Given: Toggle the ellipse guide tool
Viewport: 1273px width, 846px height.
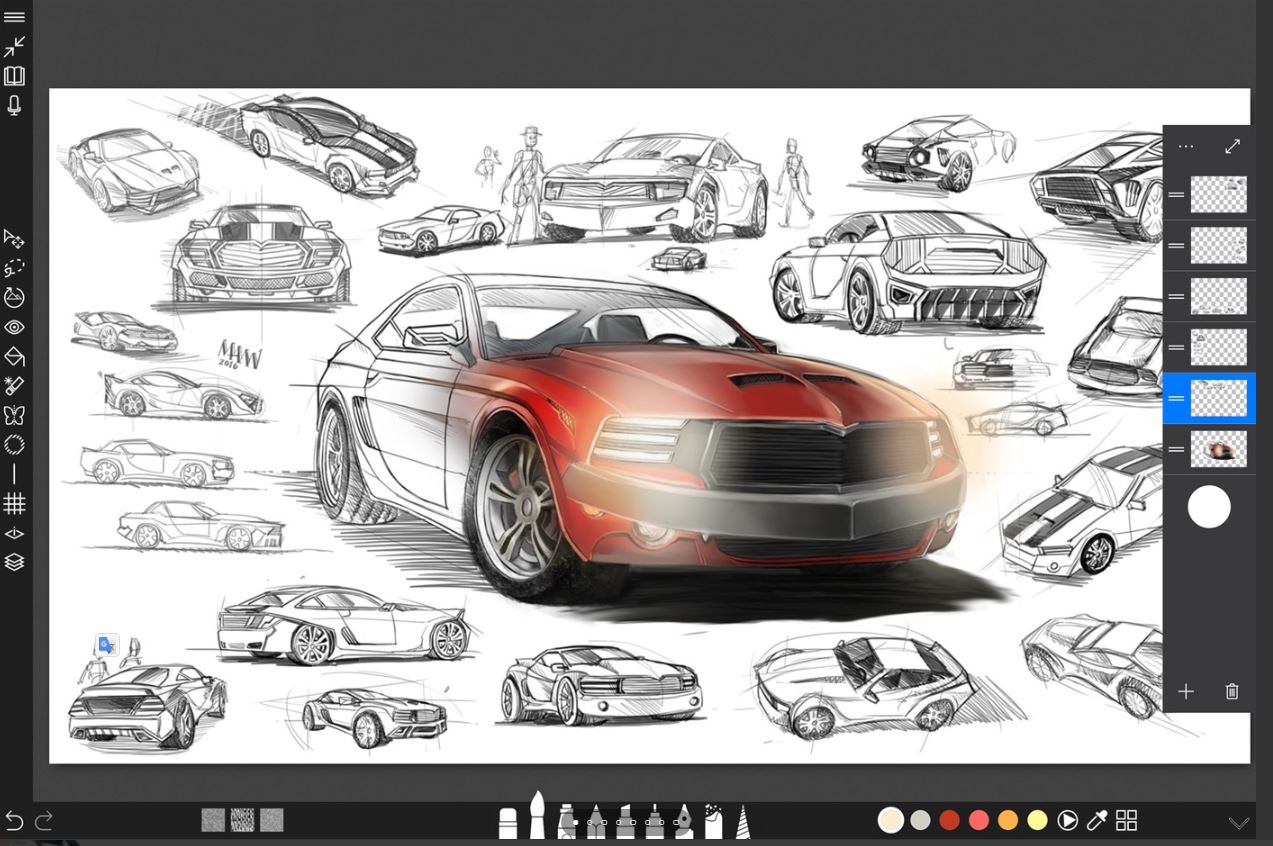Looking at the screenshot, I should 14,444.
